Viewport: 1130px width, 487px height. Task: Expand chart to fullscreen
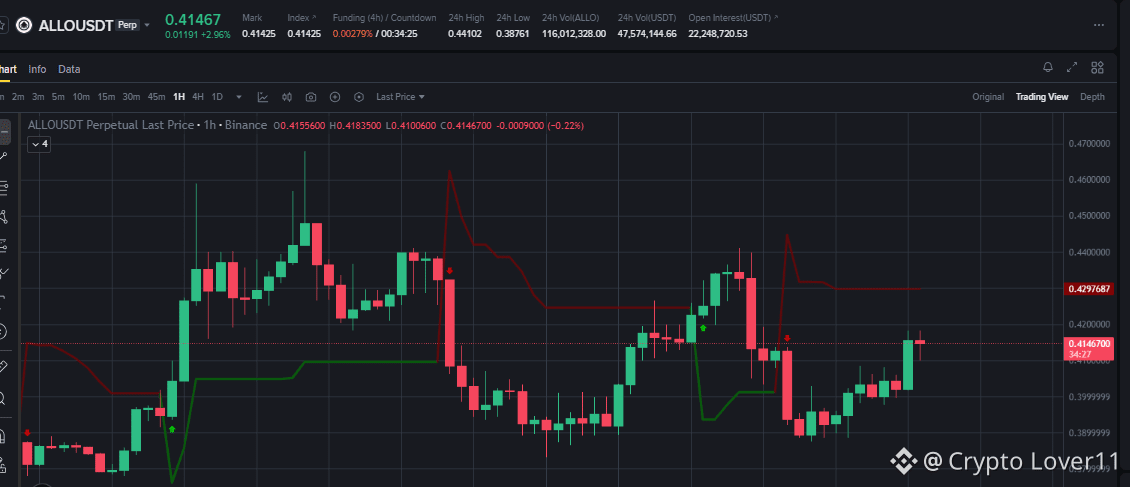coord(1072,68)
